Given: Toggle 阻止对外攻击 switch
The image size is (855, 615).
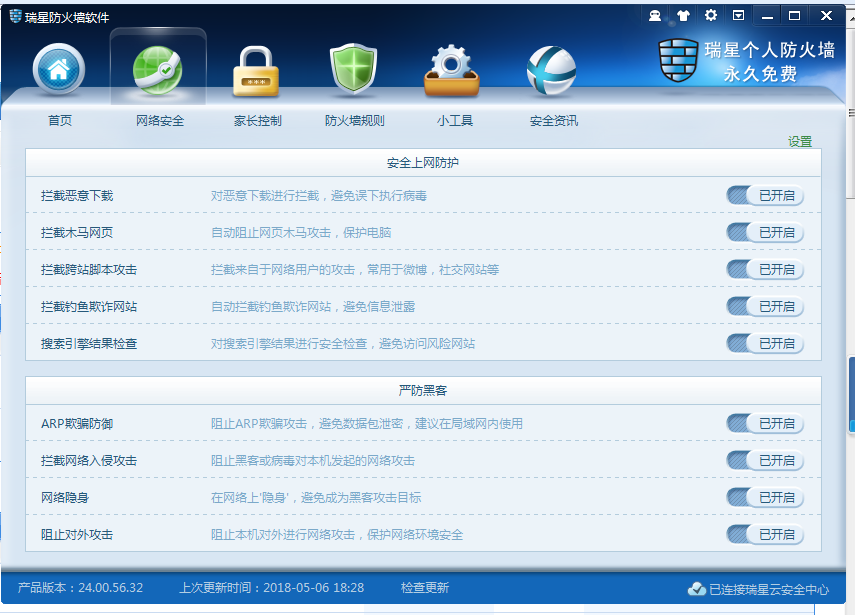Looking at the screenshot, I should tap(765, 535).
